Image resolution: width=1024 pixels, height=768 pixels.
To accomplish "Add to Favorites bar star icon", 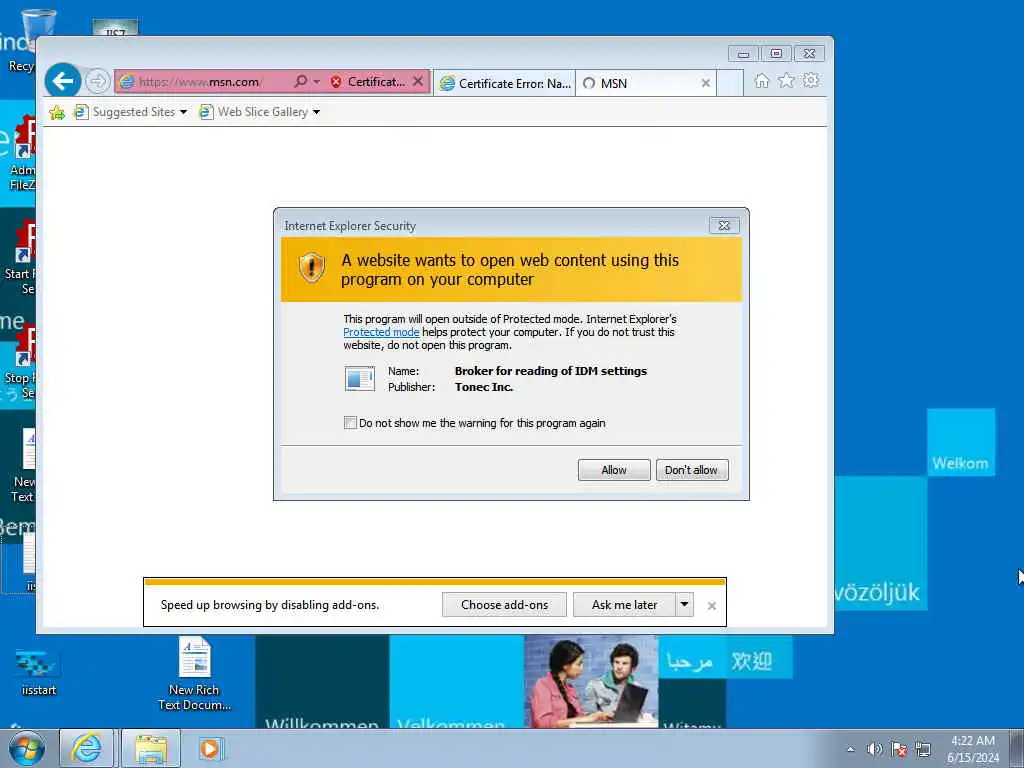I will pos(57,112).
